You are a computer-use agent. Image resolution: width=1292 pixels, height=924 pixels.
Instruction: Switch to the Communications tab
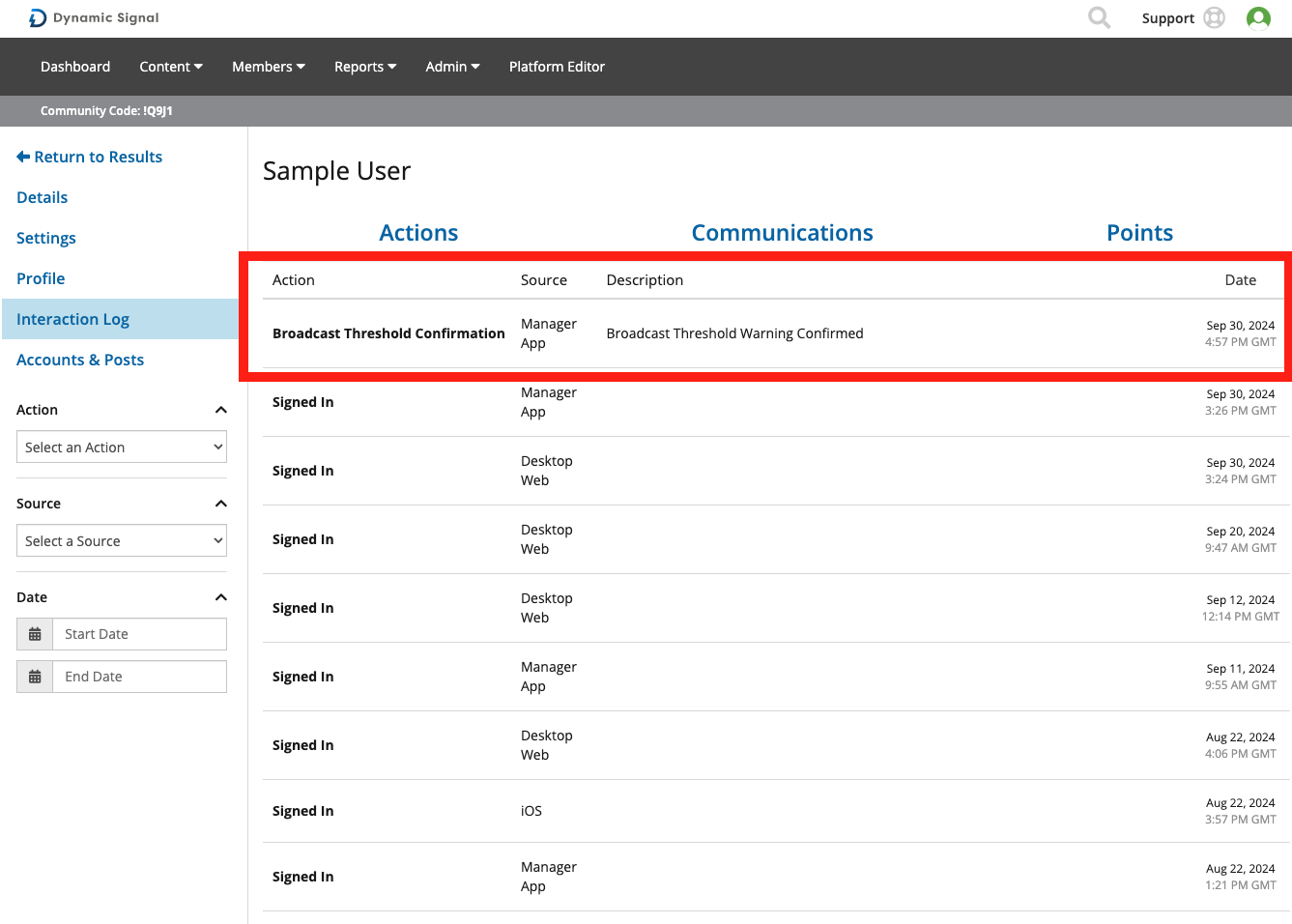[782, 233]
